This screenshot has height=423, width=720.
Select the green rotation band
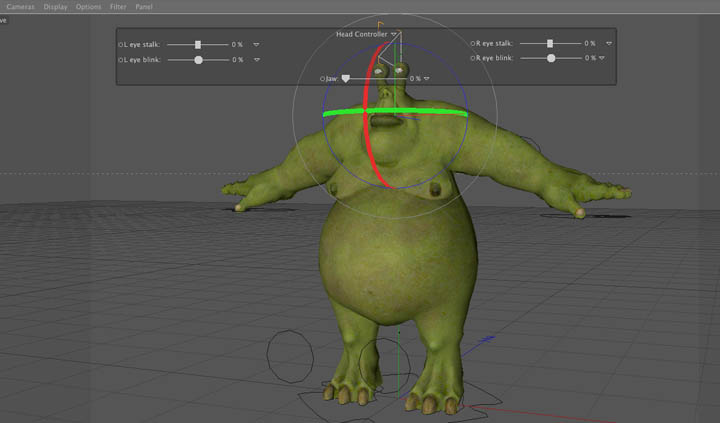pos(427,112)
